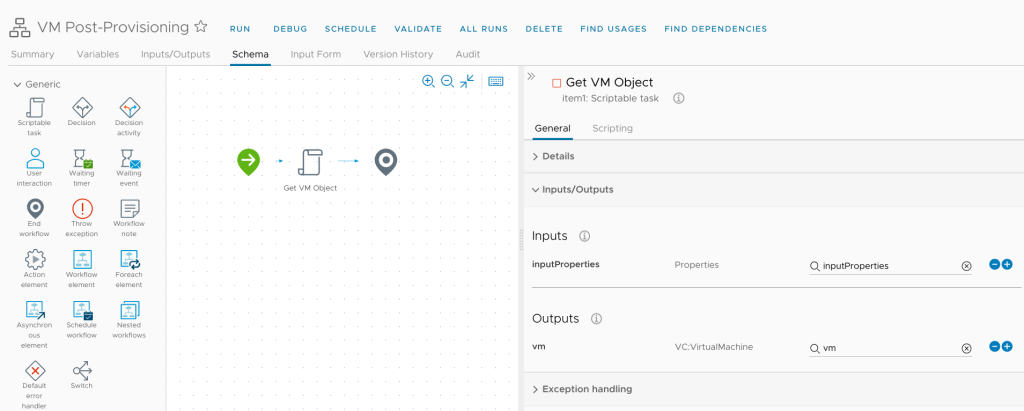Click the RUN button
This screenshot has height=411, width=1024.
pyautogui.click(x=240, y=29)
